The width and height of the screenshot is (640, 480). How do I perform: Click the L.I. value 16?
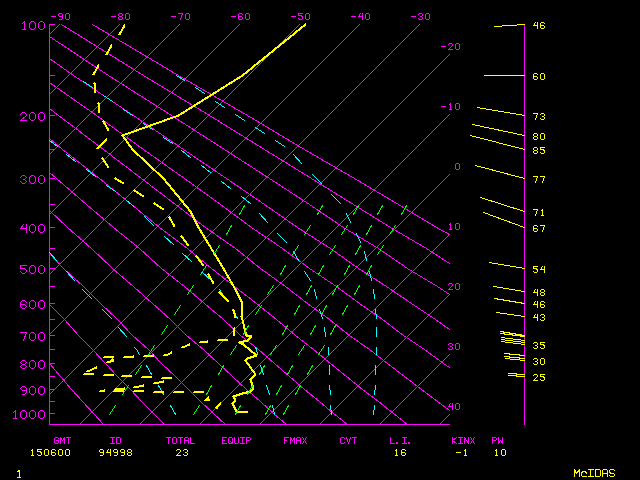pos(398,452)
